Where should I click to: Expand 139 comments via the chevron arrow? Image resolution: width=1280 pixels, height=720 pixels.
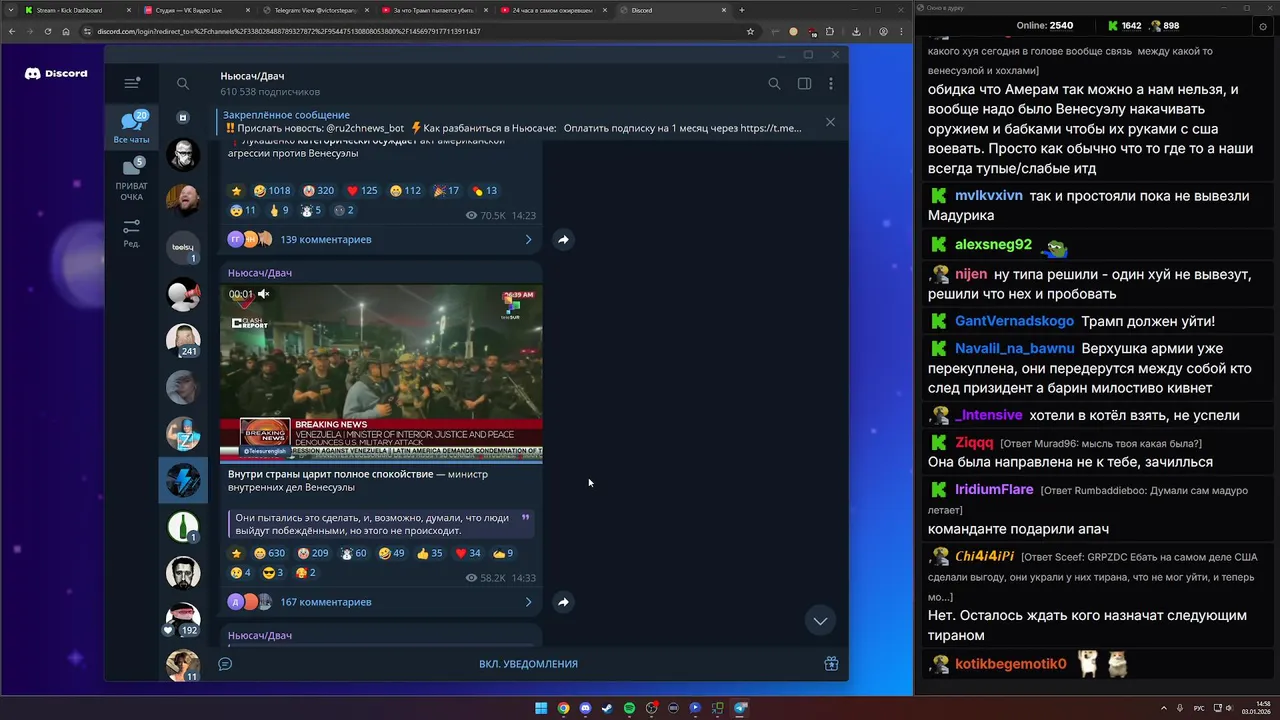pyautogui.click(x=528, y=240)
